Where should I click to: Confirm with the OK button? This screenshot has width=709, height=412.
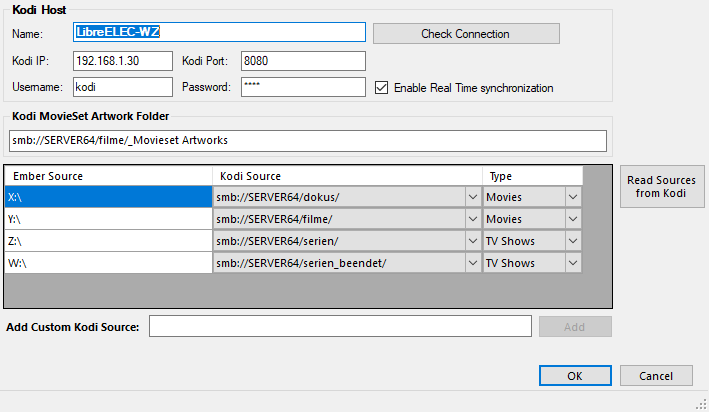tap(575, 376)
